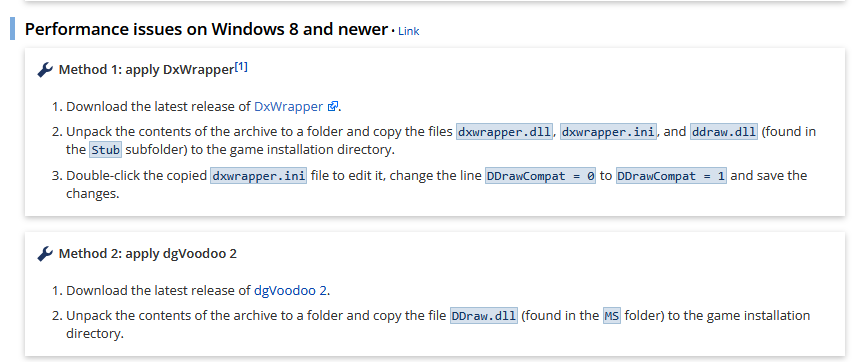
Task: Click the external link icon after DxWrapper
Action: click(332, 107)
